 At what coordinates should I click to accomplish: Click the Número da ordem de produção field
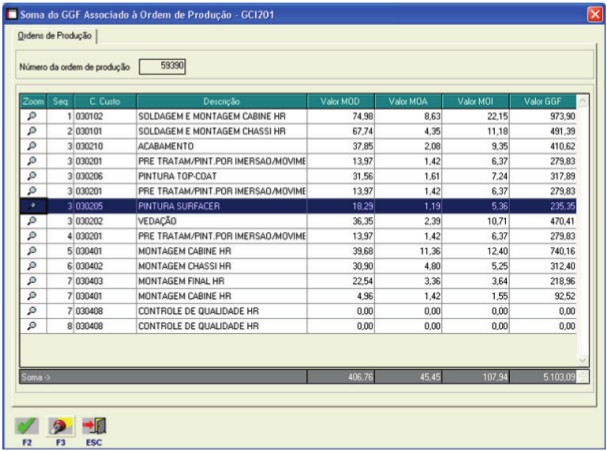tap(162, 66)
